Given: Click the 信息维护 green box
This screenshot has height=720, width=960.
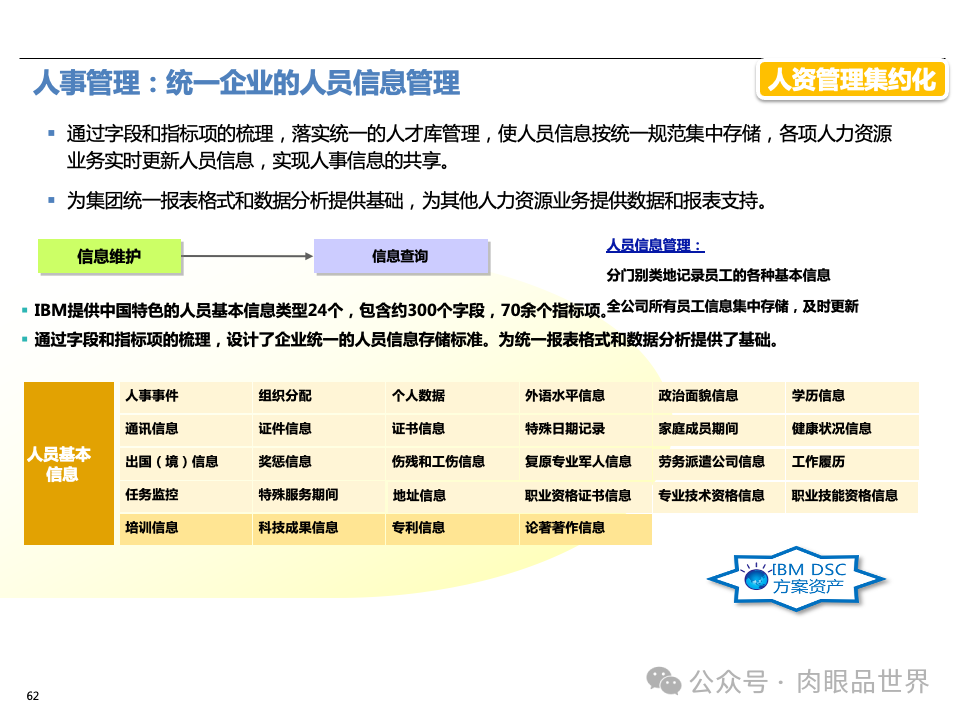Looking at the screenshot, I should pyautogui.click(x=110, y=256).
